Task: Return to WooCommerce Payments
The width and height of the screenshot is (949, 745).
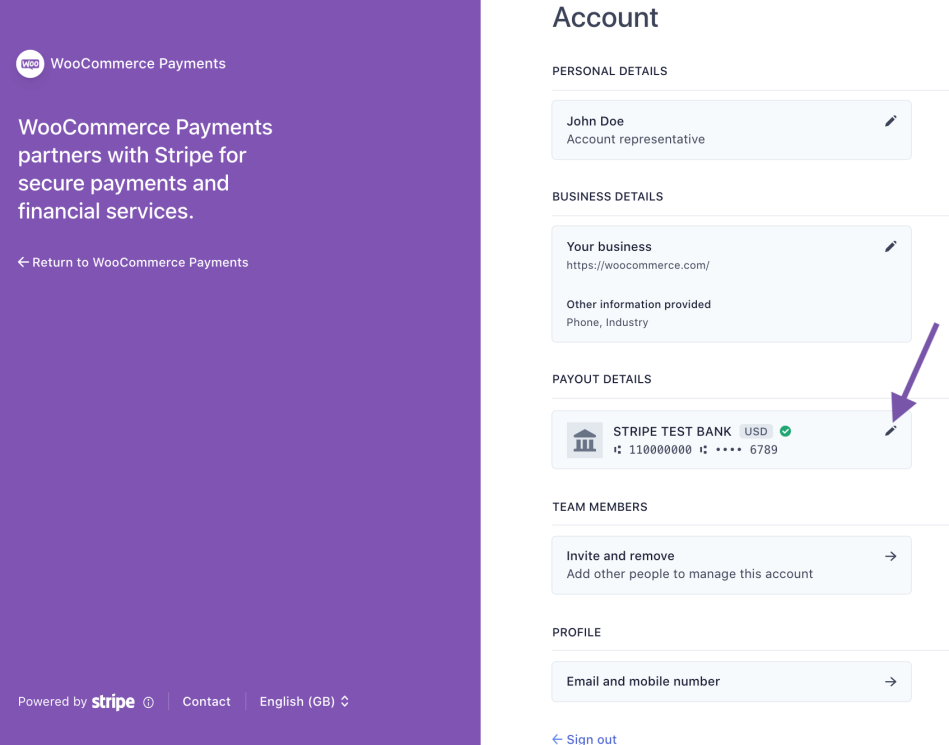Action: 133,262
